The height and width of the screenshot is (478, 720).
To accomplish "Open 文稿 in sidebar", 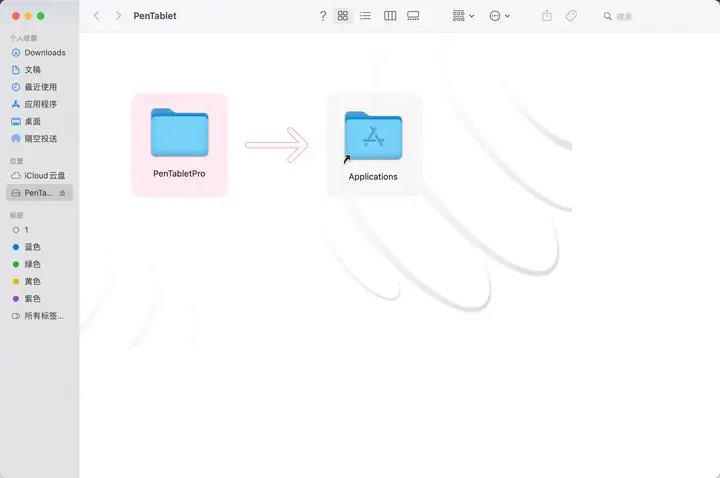I will point(39,70).
